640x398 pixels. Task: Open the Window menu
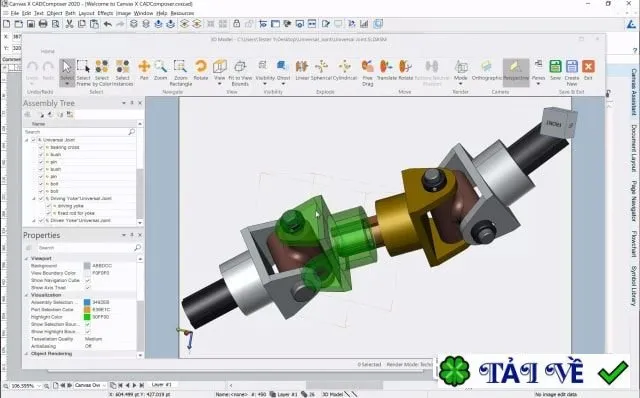tap(144, 13)
